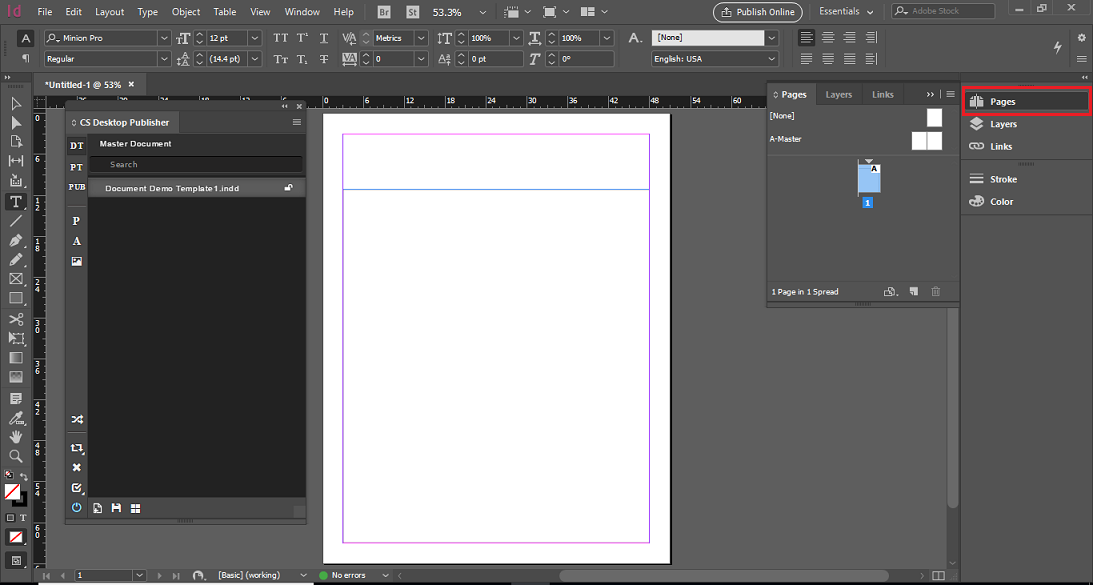1093x585 pixels.
Task: Open the 12 pt font size dropdown
Action: [255, 38]
